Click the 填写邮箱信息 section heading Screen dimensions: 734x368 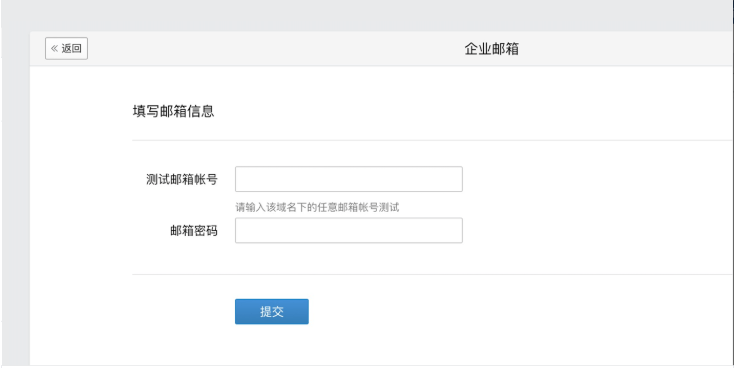tap(173, 111)
